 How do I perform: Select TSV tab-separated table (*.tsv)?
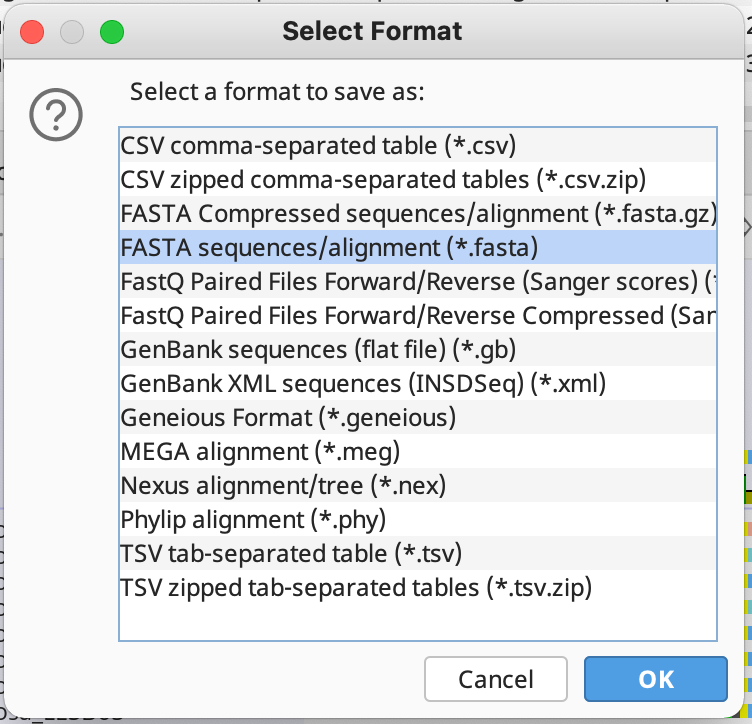point(418,554)
